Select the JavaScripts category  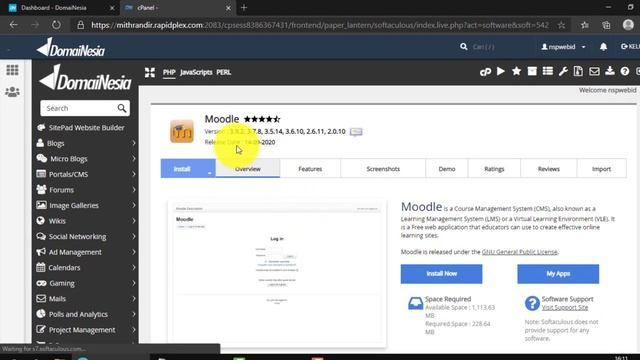point(196,72)
